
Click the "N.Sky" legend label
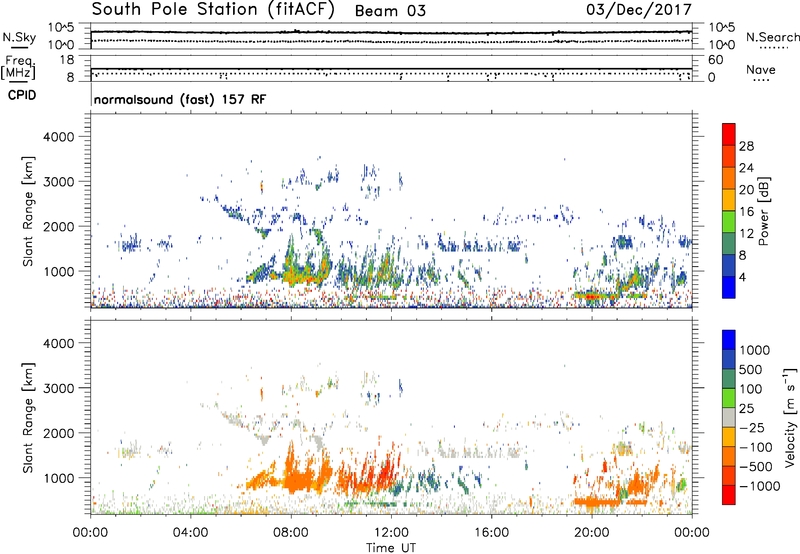(19, 37)
